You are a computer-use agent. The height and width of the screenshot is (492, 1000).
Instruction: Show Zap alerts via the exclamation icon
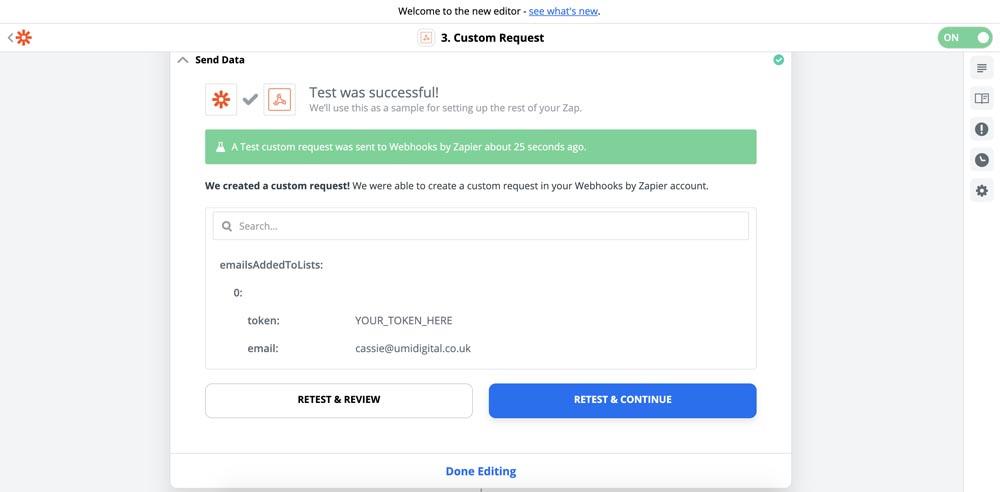click(x=981, y=129)
